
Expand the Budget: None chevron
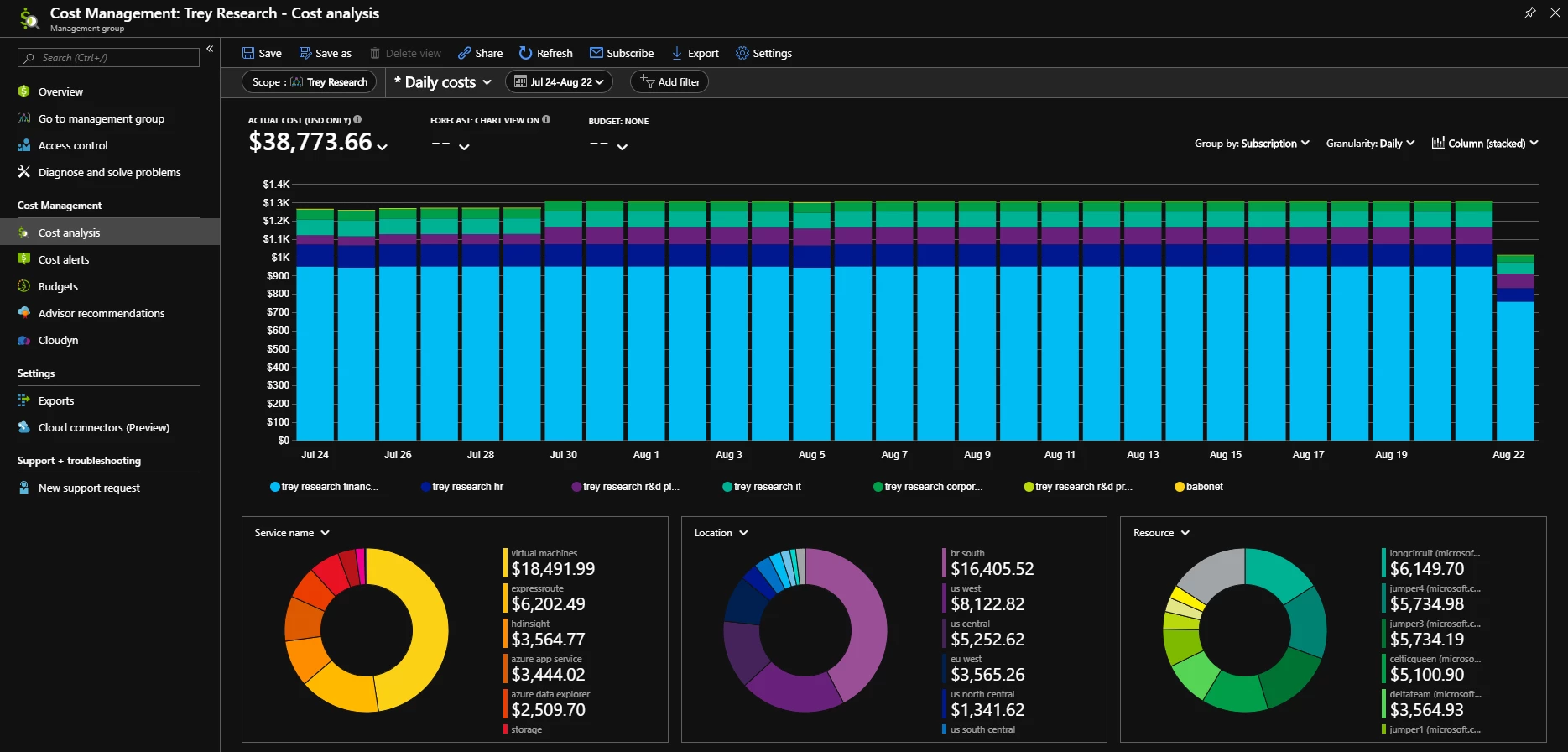[622, 147]
